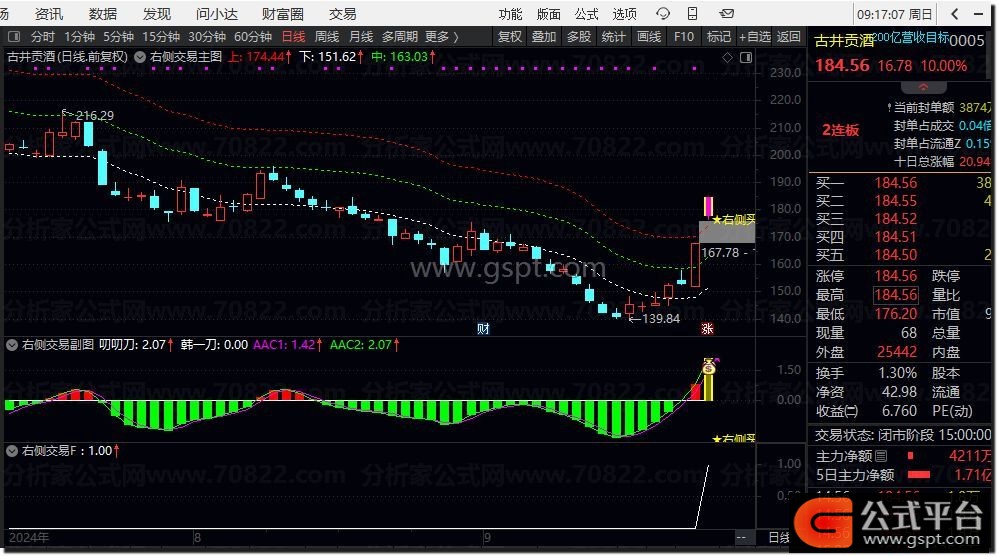This screenshot has width=999, height=556.
Task: Expand the 右侧交易副图 indicator dropdown
Action: click(x=11, y=345)
